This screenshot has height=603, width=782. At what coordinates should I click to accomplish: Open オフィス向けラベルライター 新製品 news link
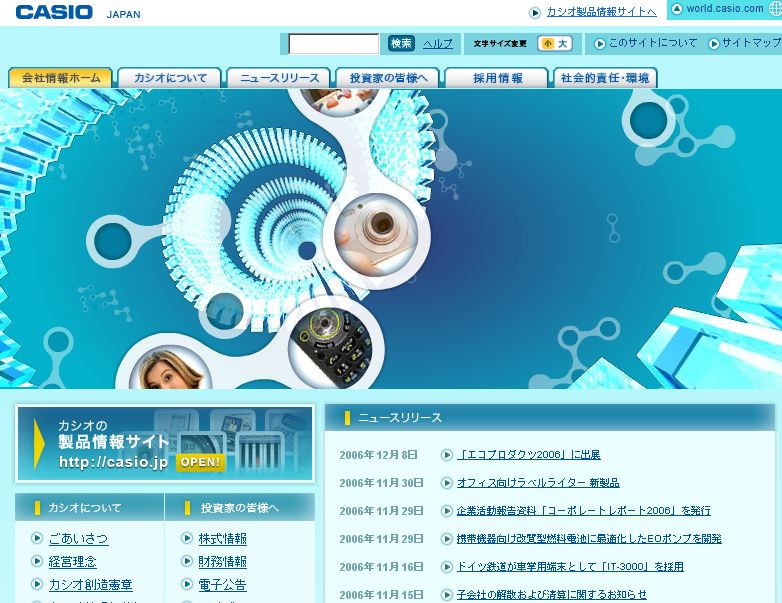click(x=538, y=483)
